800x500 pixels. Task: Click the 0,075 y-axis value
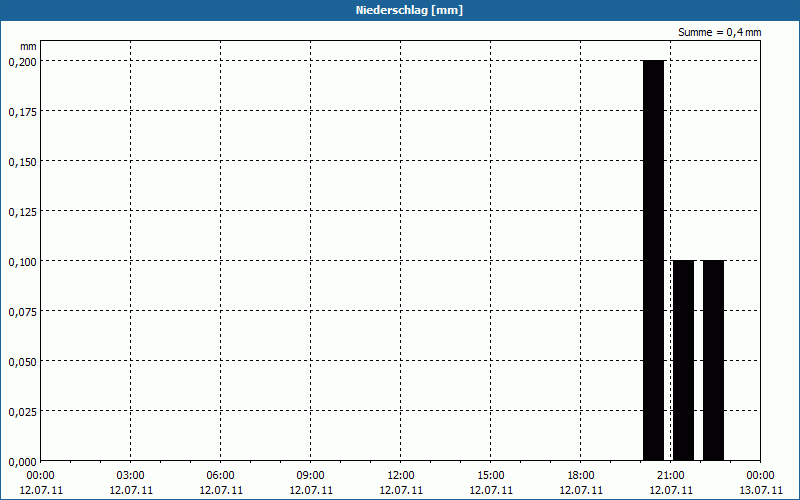pyautogui.click(x=22, y=311)
